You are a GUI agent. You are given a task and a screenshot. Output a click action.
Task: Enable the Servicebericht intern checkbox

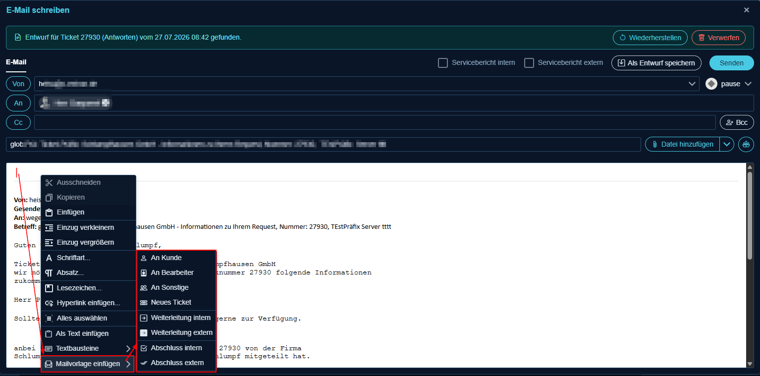(x=443, y=63)
